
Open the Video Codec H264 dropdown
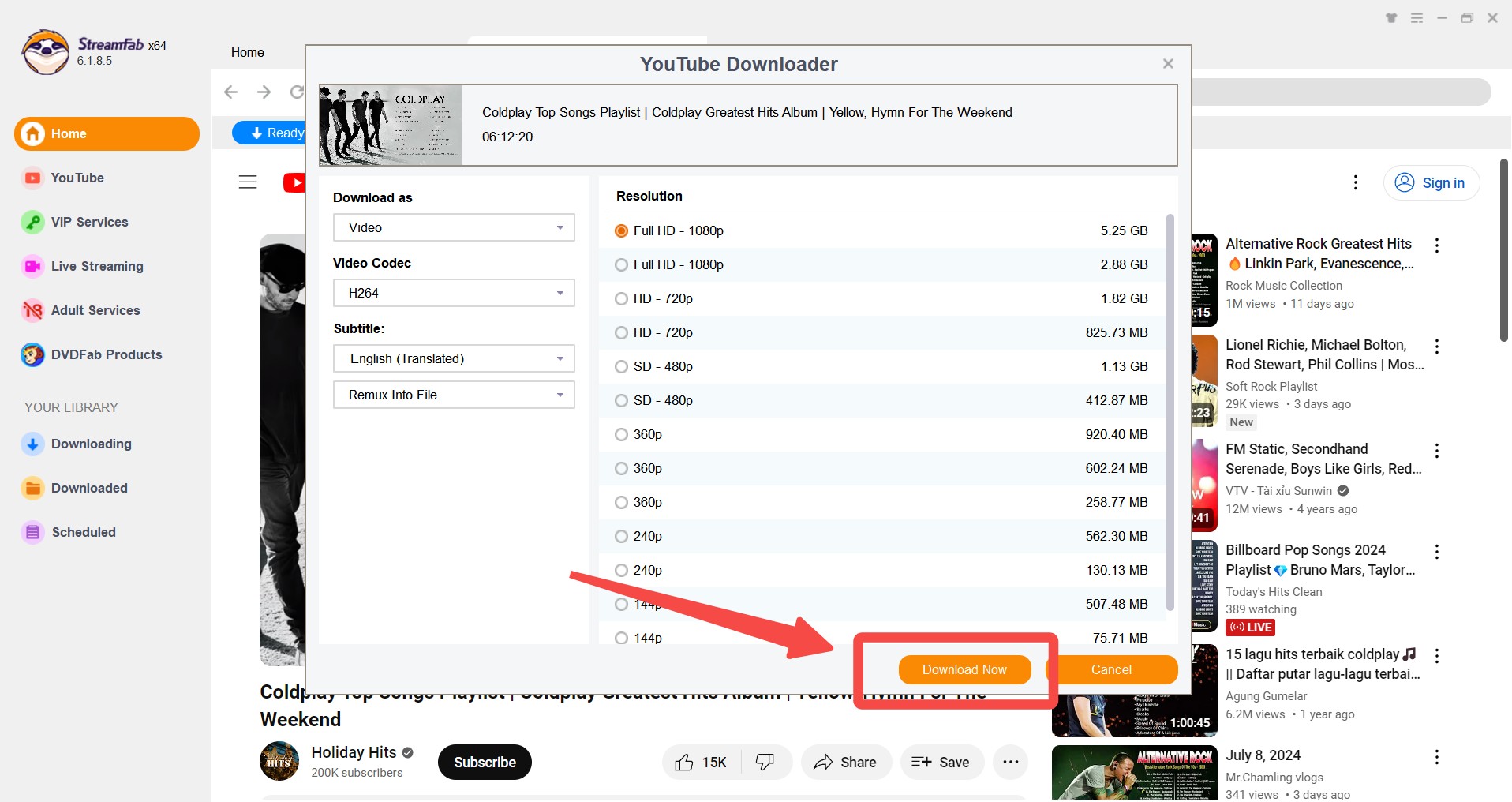[x=454, y=293]
